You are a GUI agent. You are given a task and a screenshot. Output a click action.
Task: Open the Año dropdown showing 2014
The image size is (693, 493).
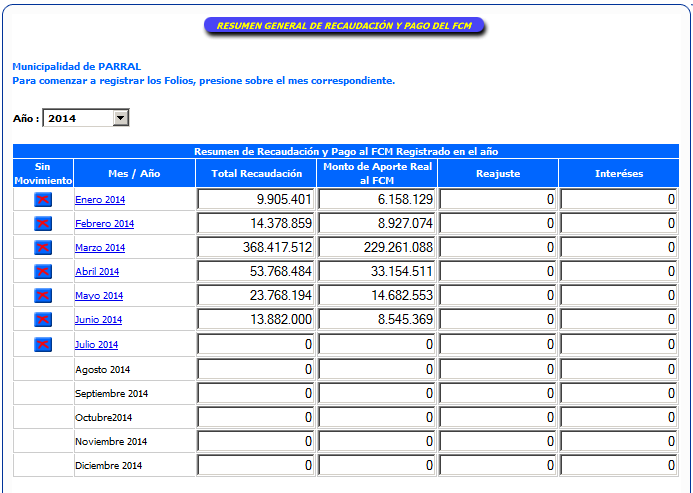[x=86, y=118]
